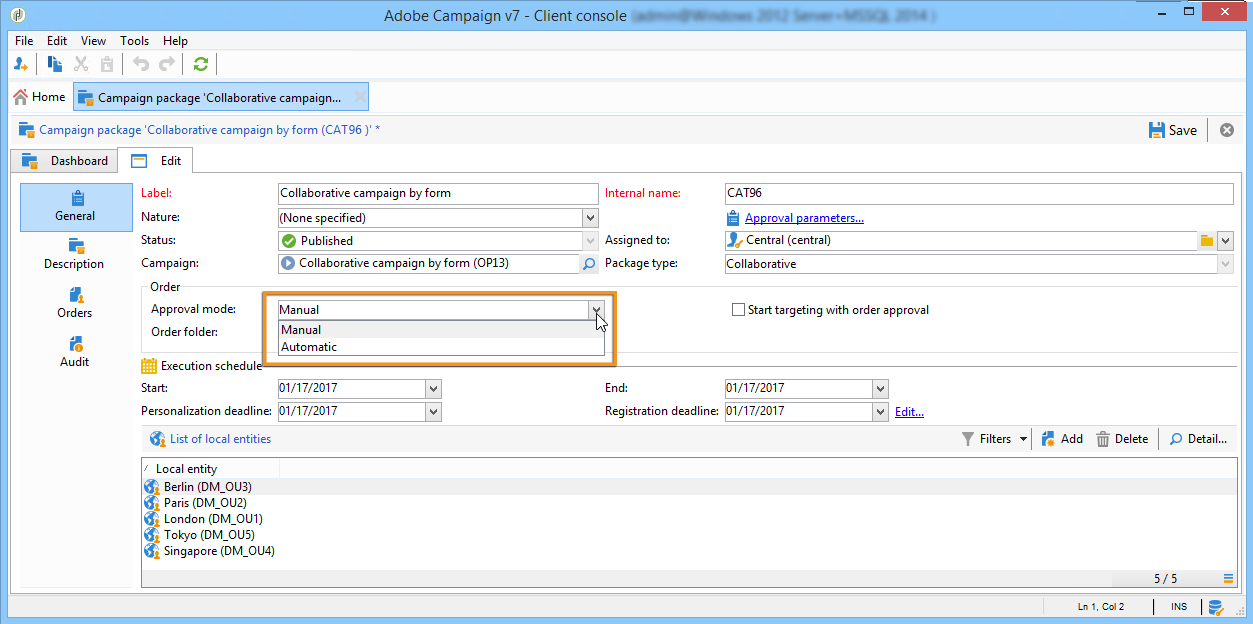Open the Approval parameters link
The image size is (1253, 624).
(x=804, y=218)
